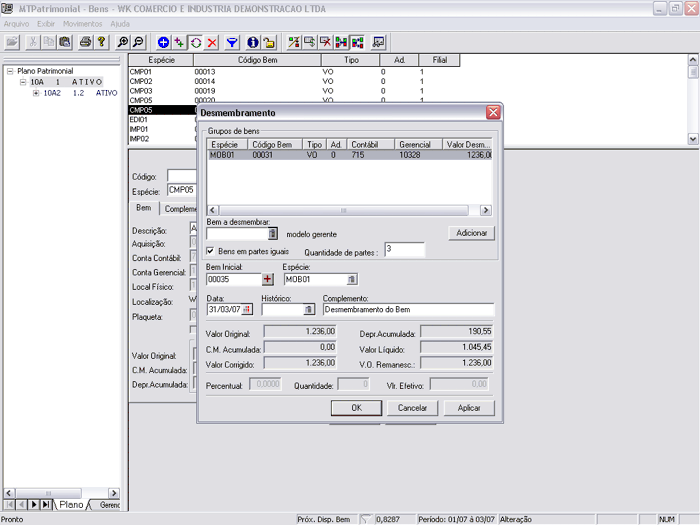Click the red X delete icon
The height and width of the screenshot is (525, 700).
pyautogui.click(x=212, y=42)
